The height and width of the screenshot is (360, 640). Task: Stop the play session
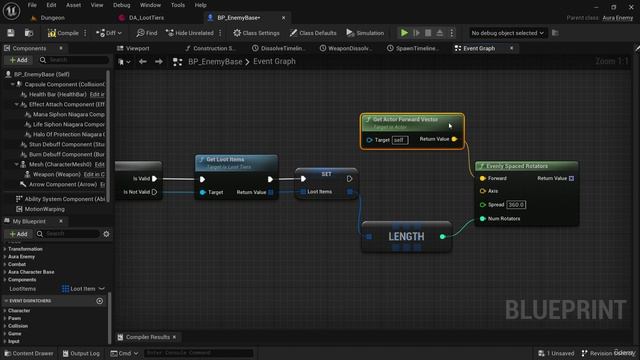pos(428,33)
